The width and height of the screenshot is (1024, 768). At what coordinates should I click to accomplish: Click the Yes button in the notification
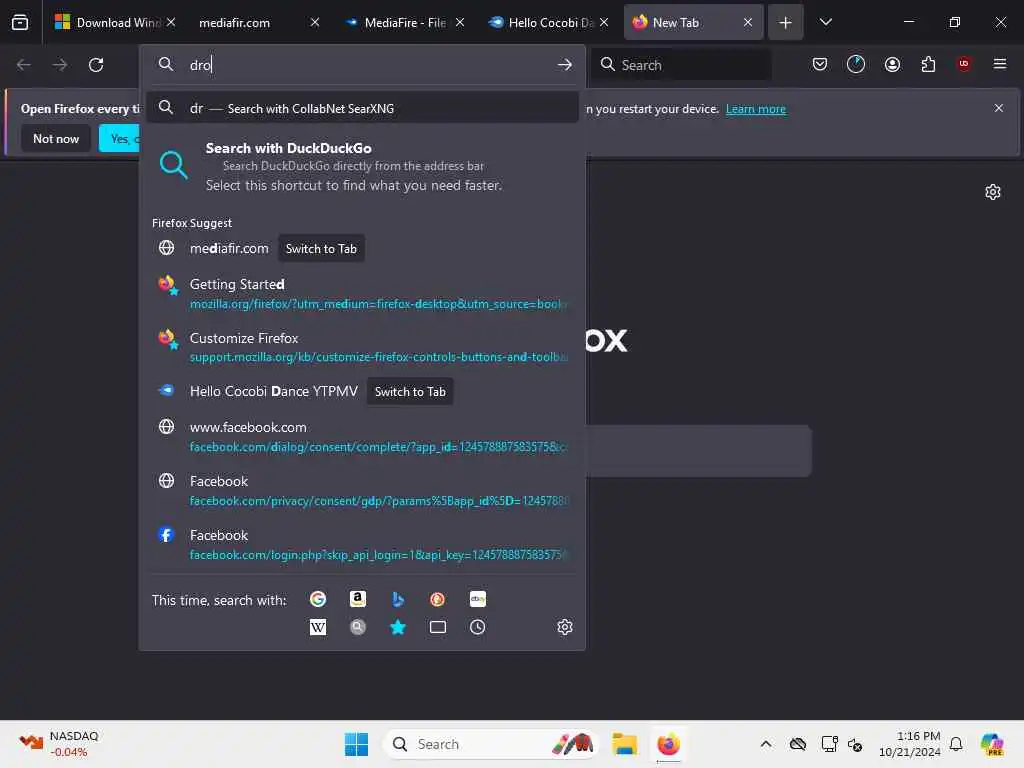click(120, 138)
